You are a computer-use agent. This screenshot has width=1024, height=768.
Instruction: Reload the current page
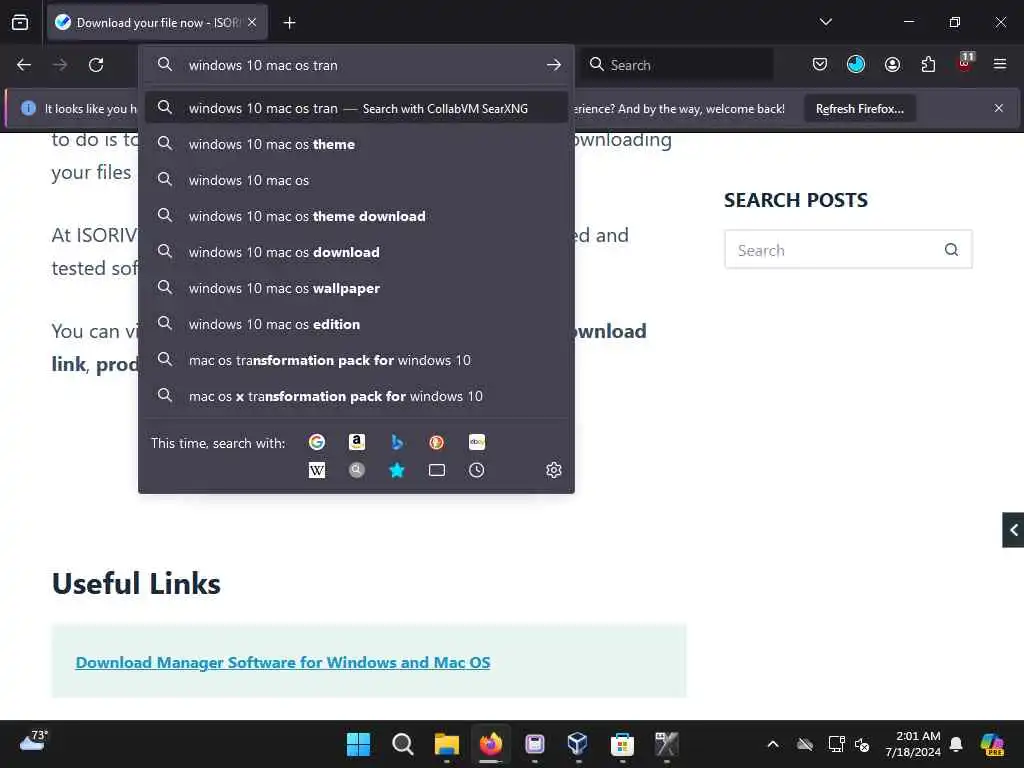(x=96, y=65)
